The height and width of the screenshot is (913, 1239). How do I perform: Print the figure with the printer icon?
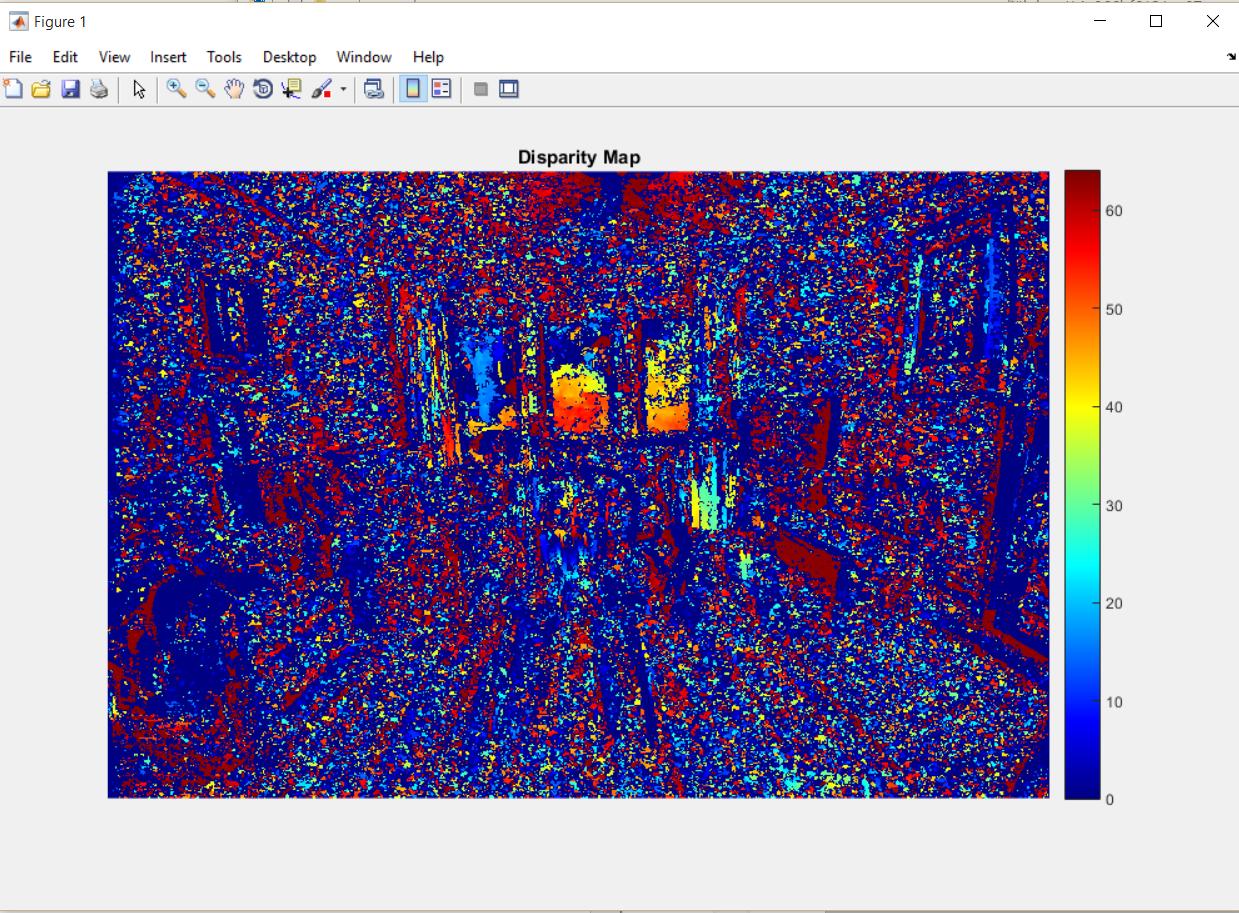[98, 89]
